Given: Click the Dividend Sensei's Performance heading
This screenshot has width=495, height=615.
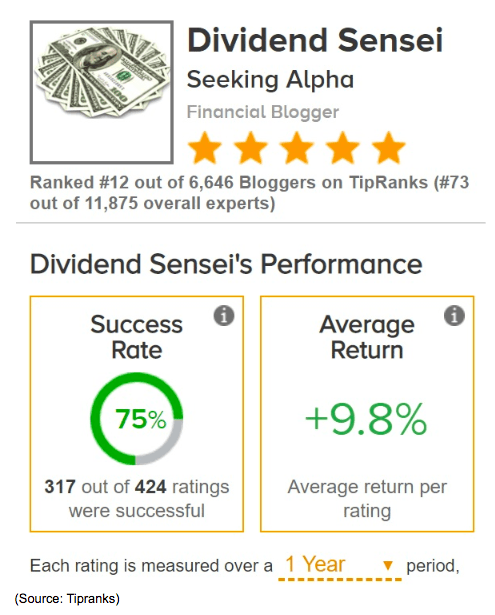Looking at the screenshot, I should pyautogui.click(x=226, y=264).
